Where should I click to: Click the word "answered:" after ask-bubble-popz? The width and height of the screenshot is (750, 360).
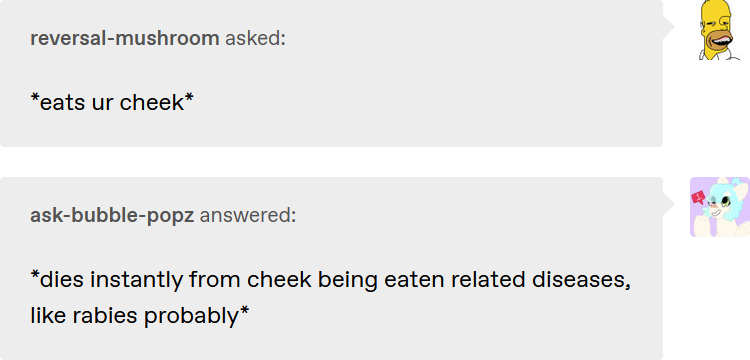point(248,216)
